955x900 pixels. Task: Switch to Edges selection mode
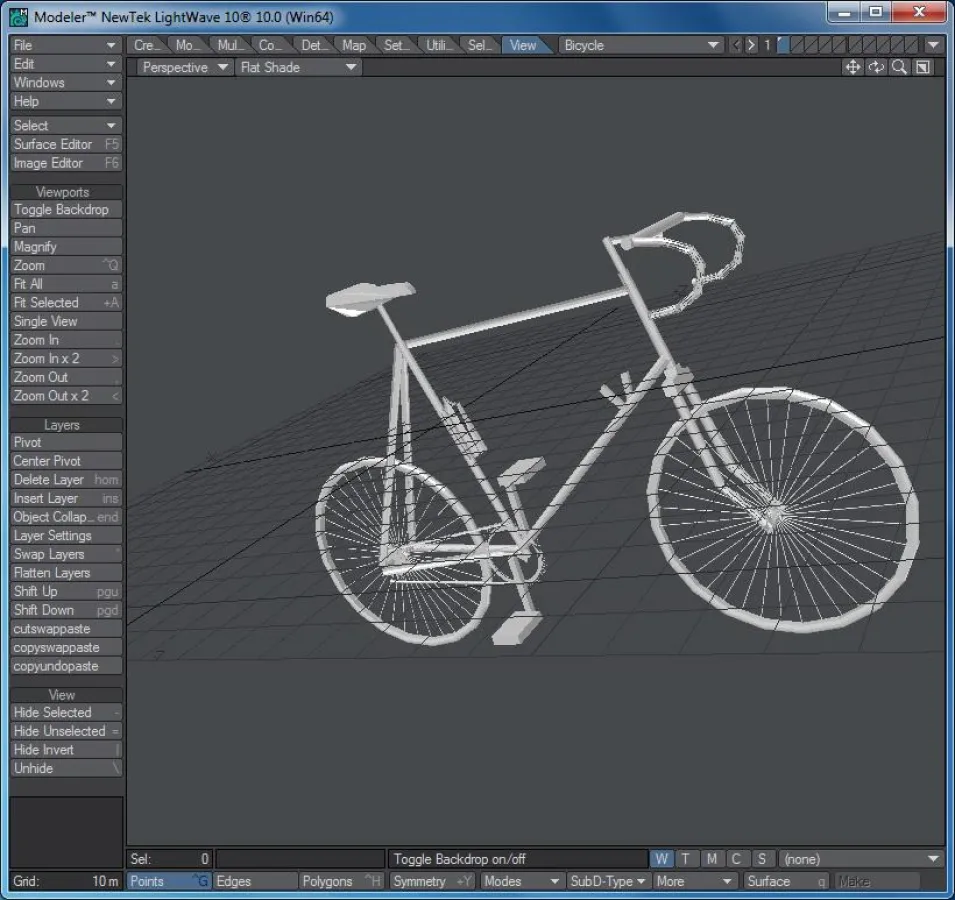[x=255, y=881]
